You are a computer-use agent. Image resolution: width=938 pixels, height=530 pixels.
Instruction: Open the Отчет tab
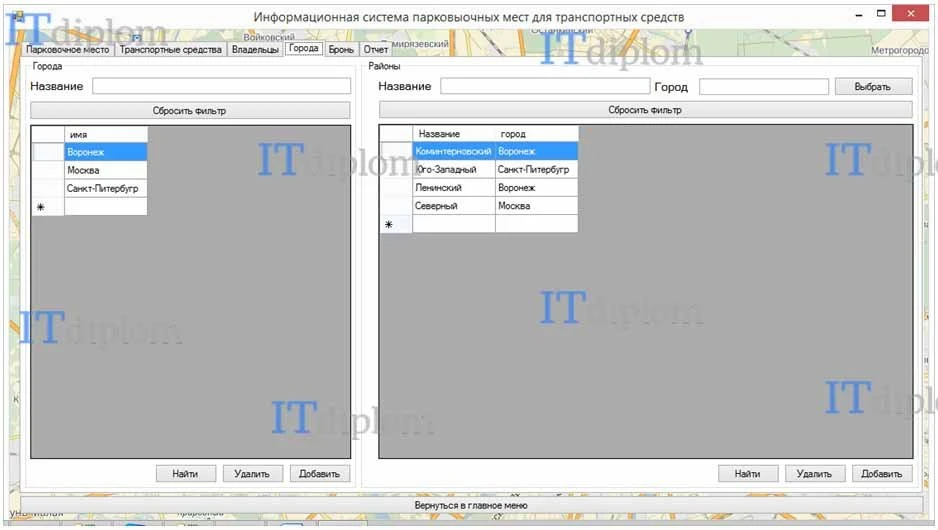point(376,50)
